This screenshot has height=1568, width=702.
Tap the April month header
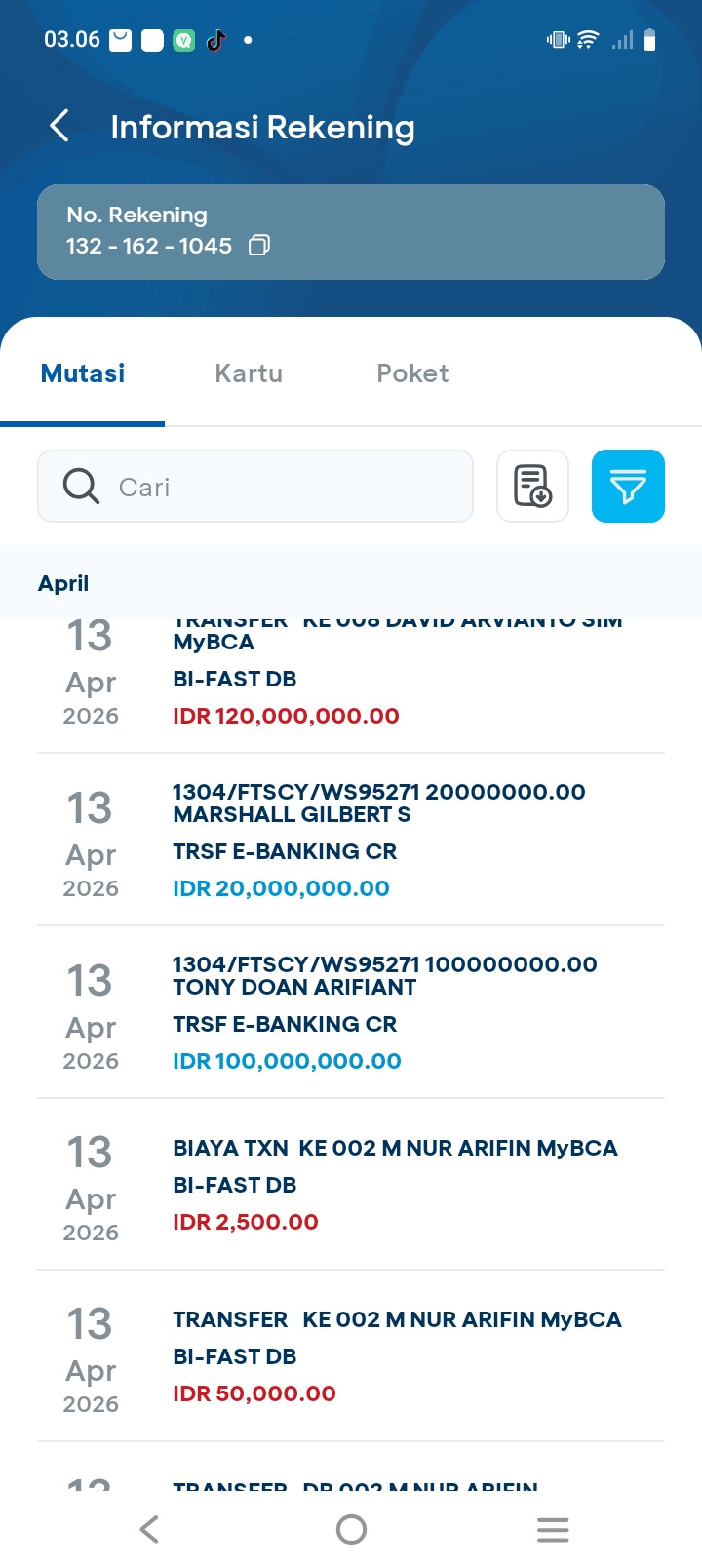[x=63, y=583]
